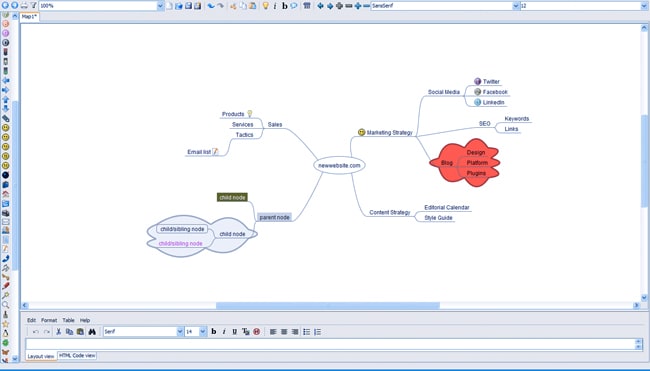Open the SansSerif font dropdown arrow
The height and width of the screenshot is (371, 650).
click(x=516, y=6)
